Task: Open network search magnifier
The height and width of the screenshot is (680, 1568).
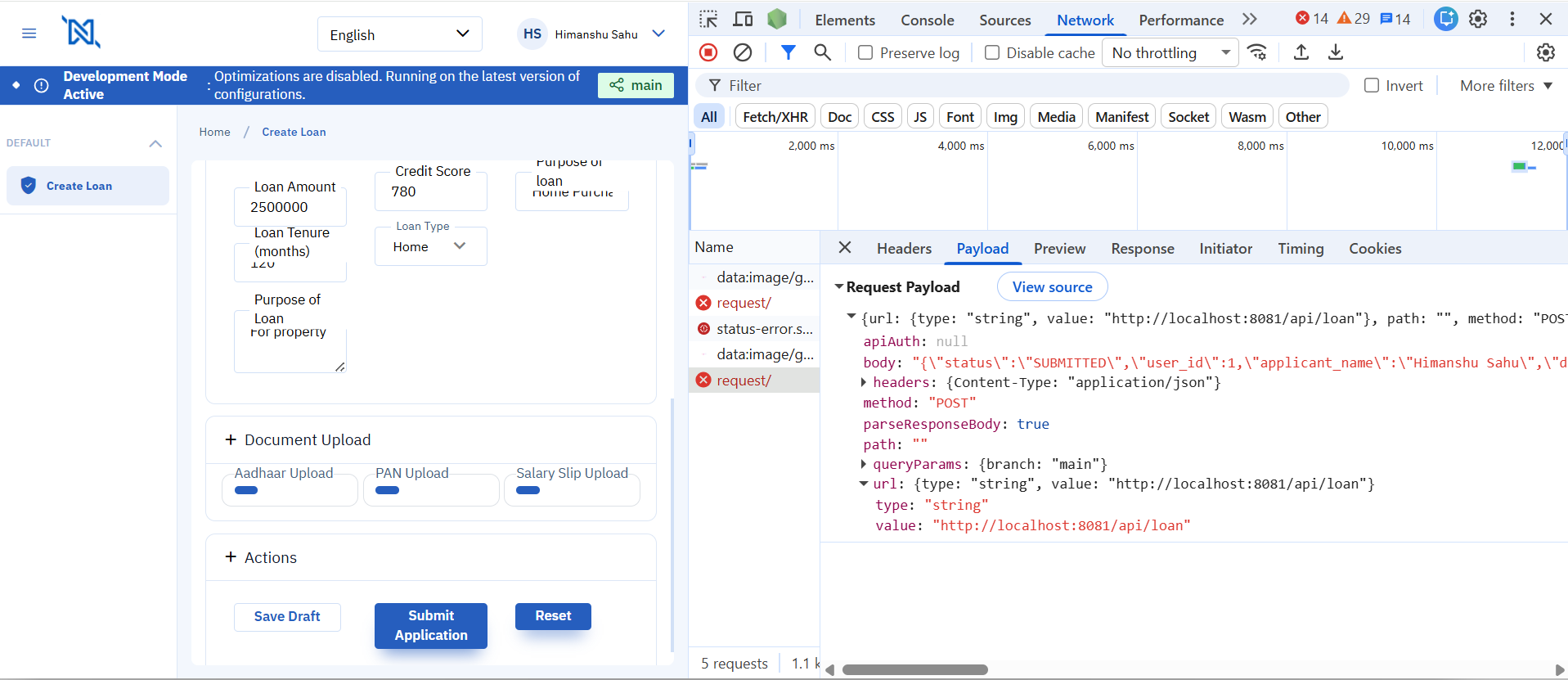Action: coord(822,53)
